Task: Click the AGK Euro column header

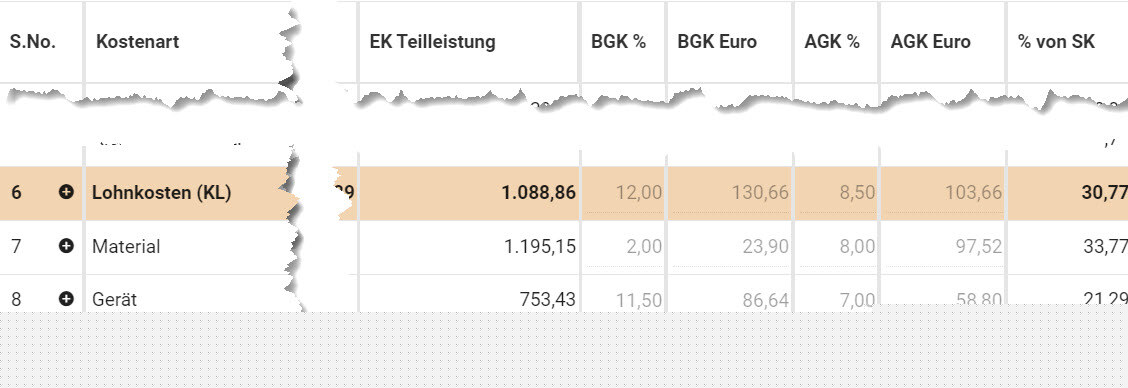Action: point(930,42)
